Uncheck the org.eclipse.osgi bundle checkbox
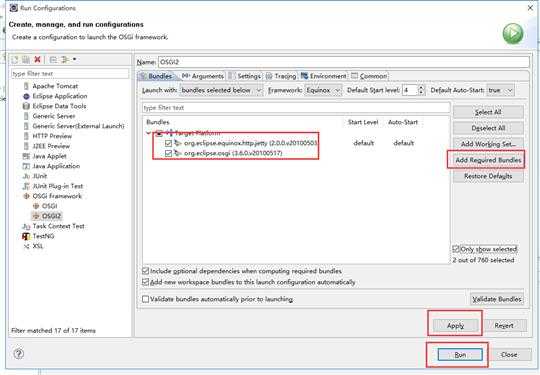Image resolution: width=540 pixels, height=375 pixels. pos(168,153)
